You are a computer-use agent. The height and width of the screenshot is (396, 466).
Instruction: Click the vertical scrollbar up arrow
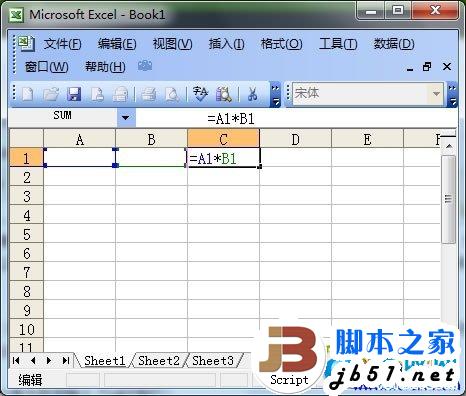pos(449,147)
